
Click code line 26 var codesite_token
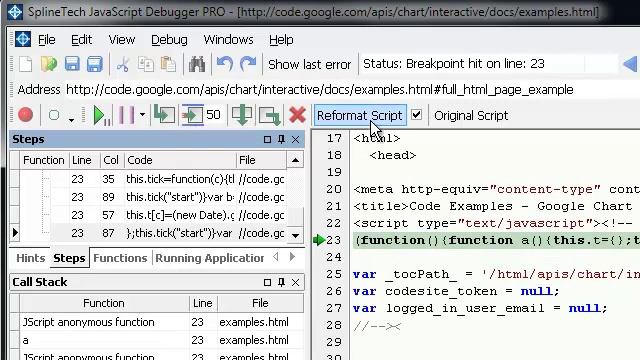coord(456,291)
